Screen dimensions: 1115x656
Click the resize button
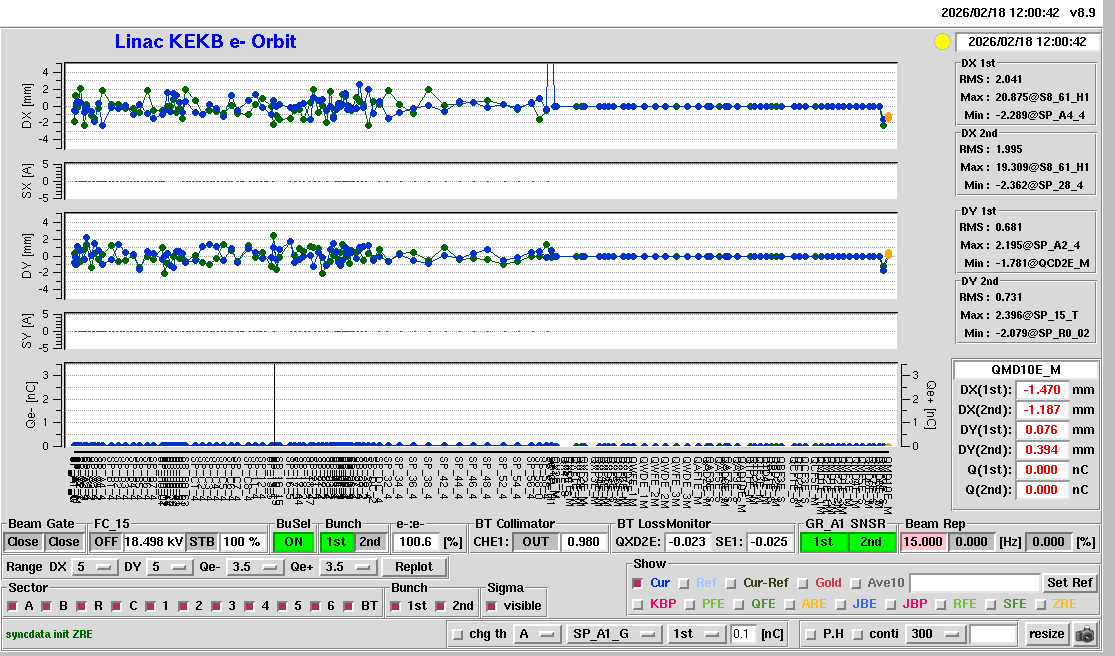[1046, 634]
